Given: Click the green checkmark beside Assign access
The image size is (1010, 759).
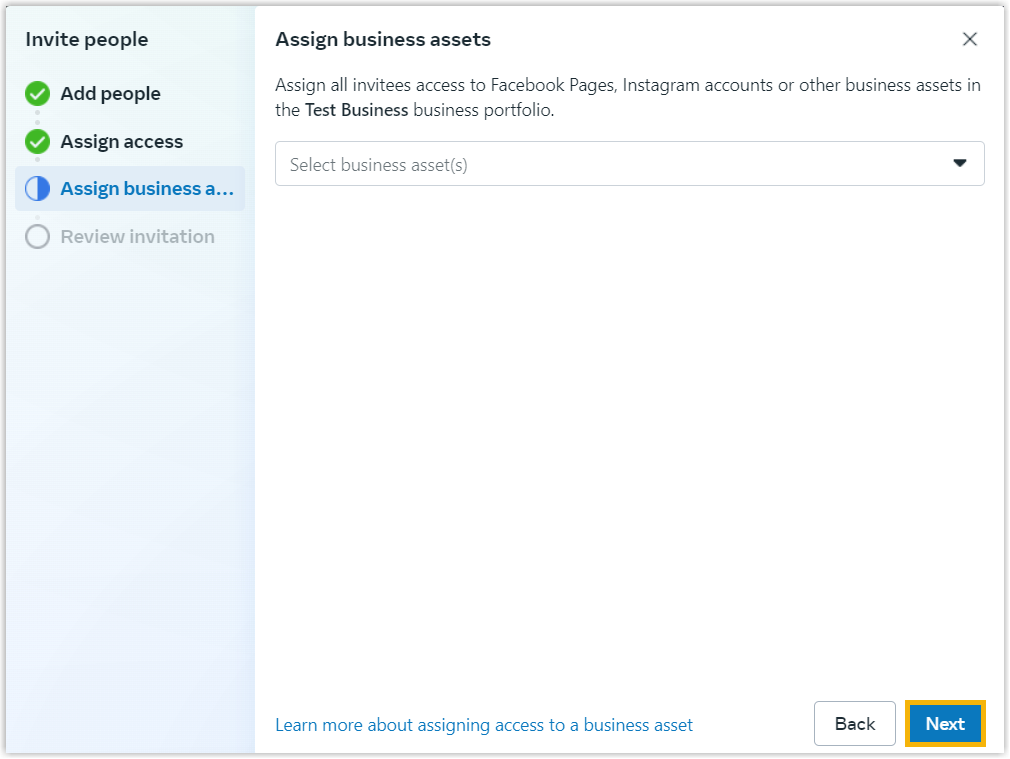Looking at the screenshot, I should pyautogui.click(x=37, y=142).
